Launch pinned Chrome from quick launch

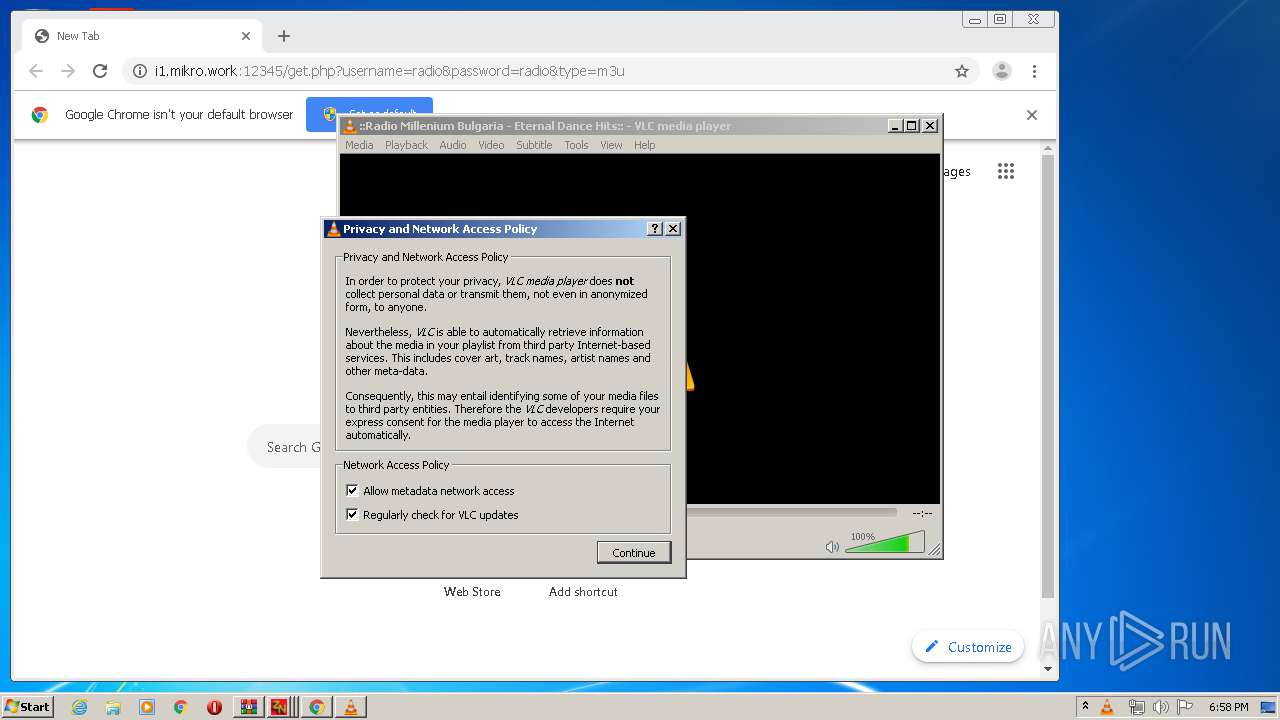[x=180, y=707]
